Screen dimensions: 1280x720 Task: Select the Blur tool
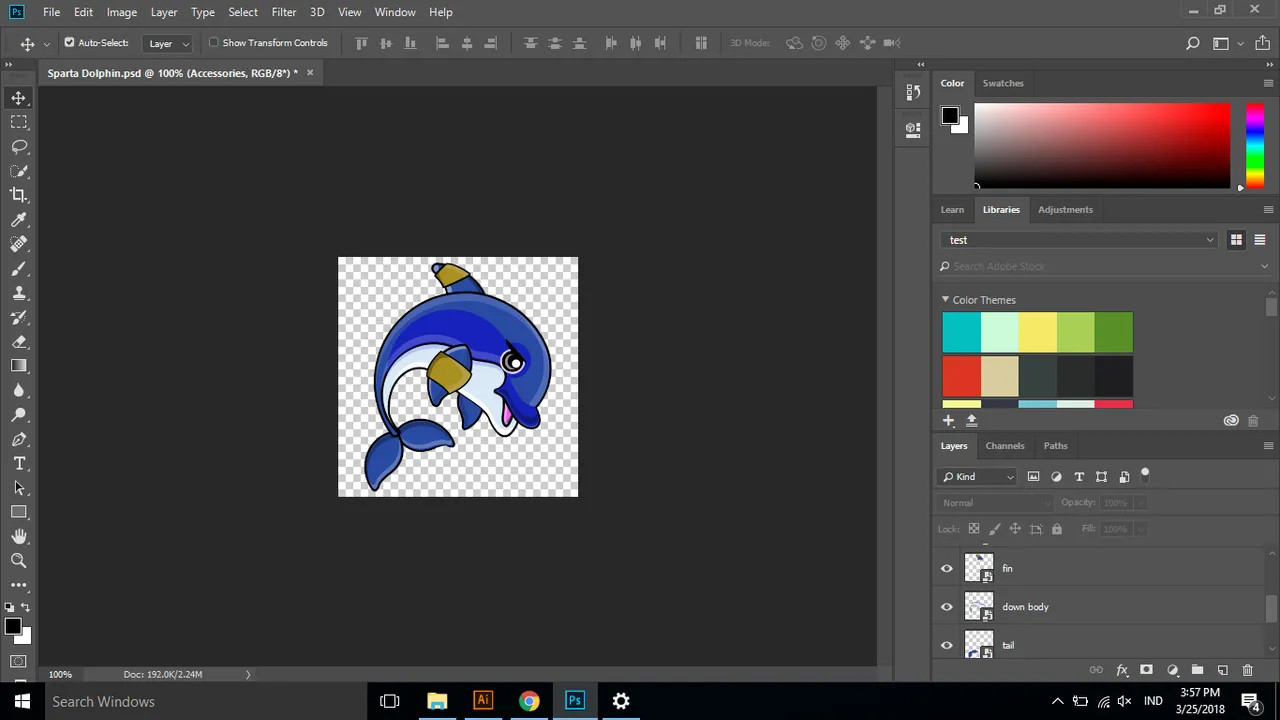pos(19,390)
